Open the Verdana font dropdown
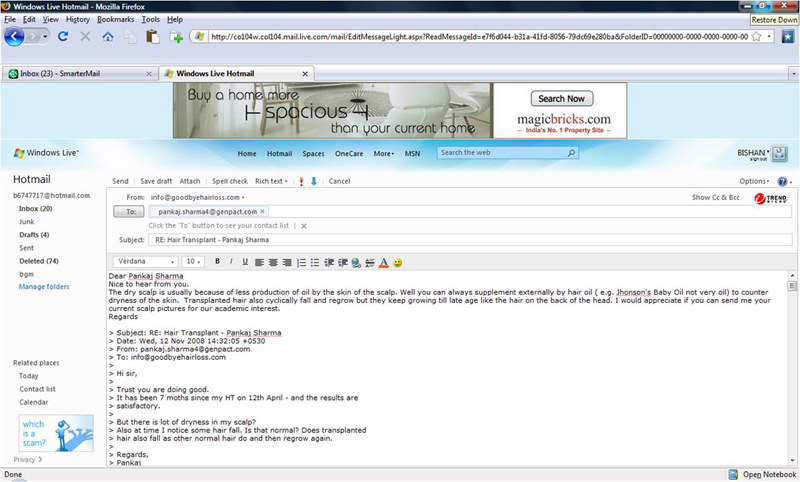 pyautogui.click(x=148, y=262)
